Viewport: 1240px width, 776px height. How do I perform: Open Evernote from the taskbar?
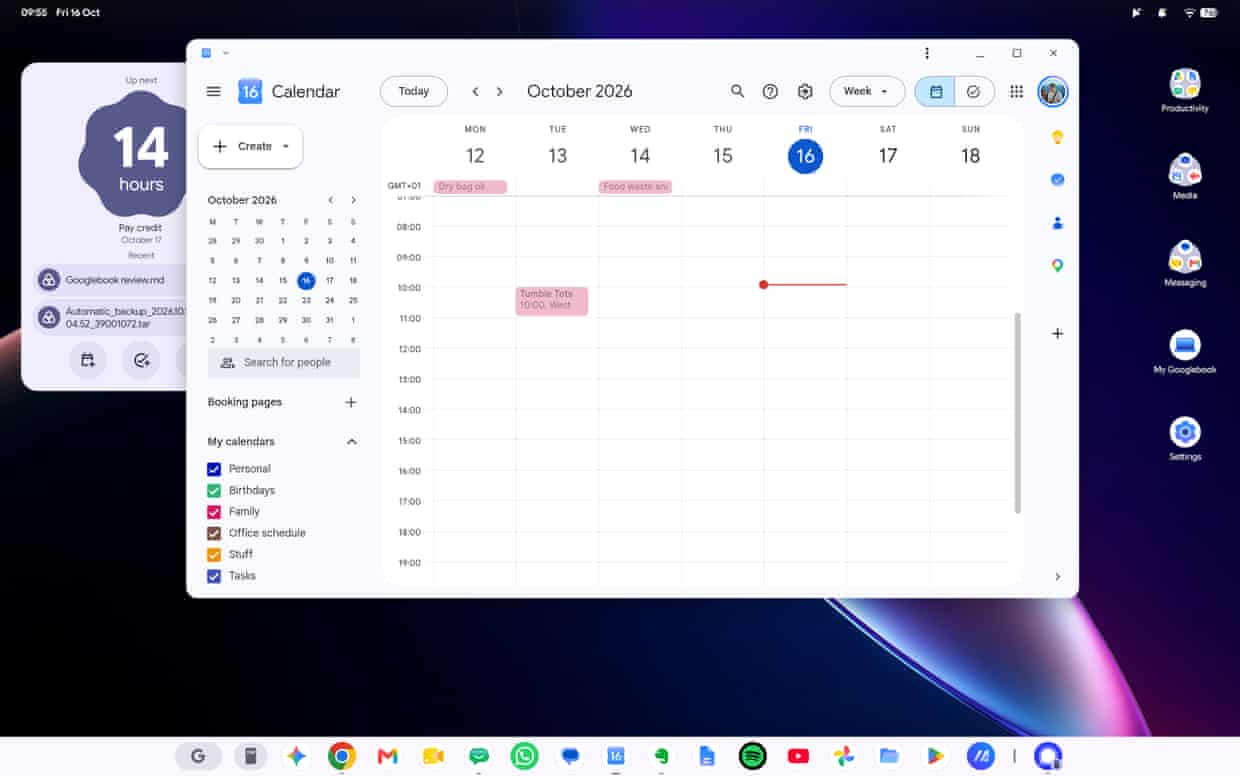[x=661, y=756]
